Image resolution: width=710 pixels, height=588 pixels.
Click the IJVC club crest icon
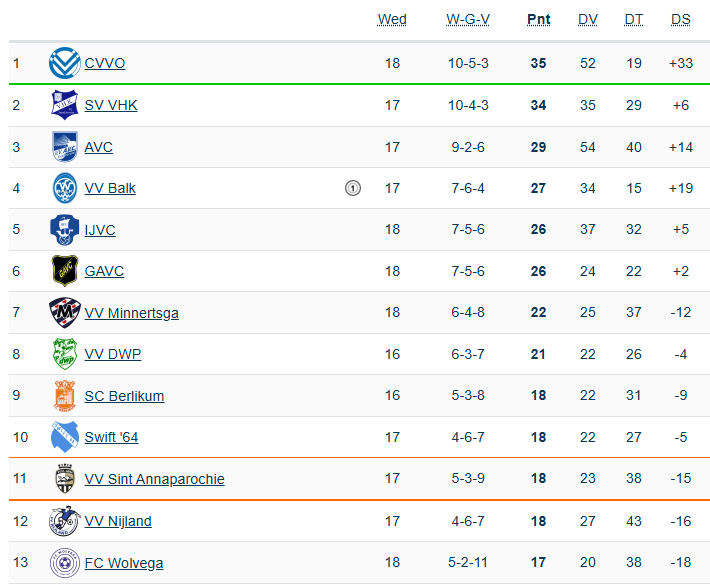tap(65, 230)
